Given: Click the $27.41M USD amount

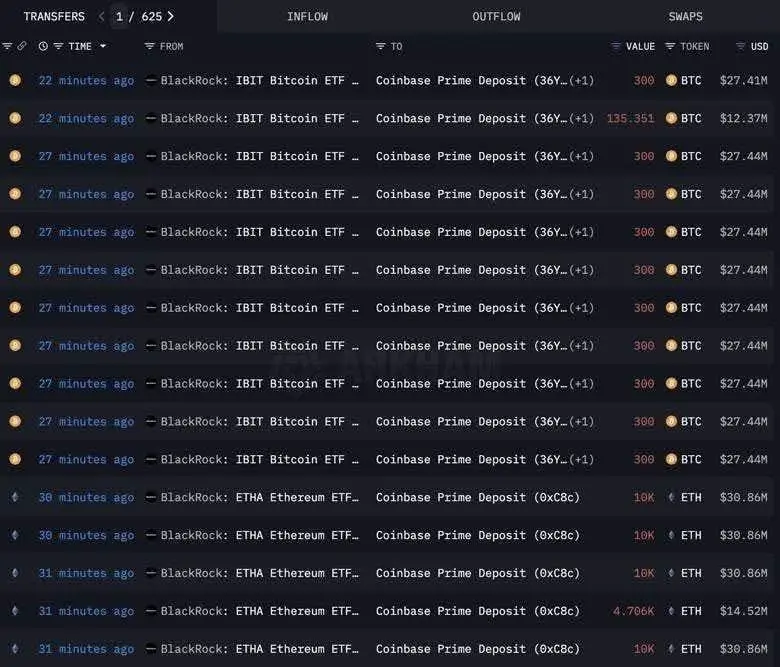Looking at the screenshot, I should click(743, 80).
